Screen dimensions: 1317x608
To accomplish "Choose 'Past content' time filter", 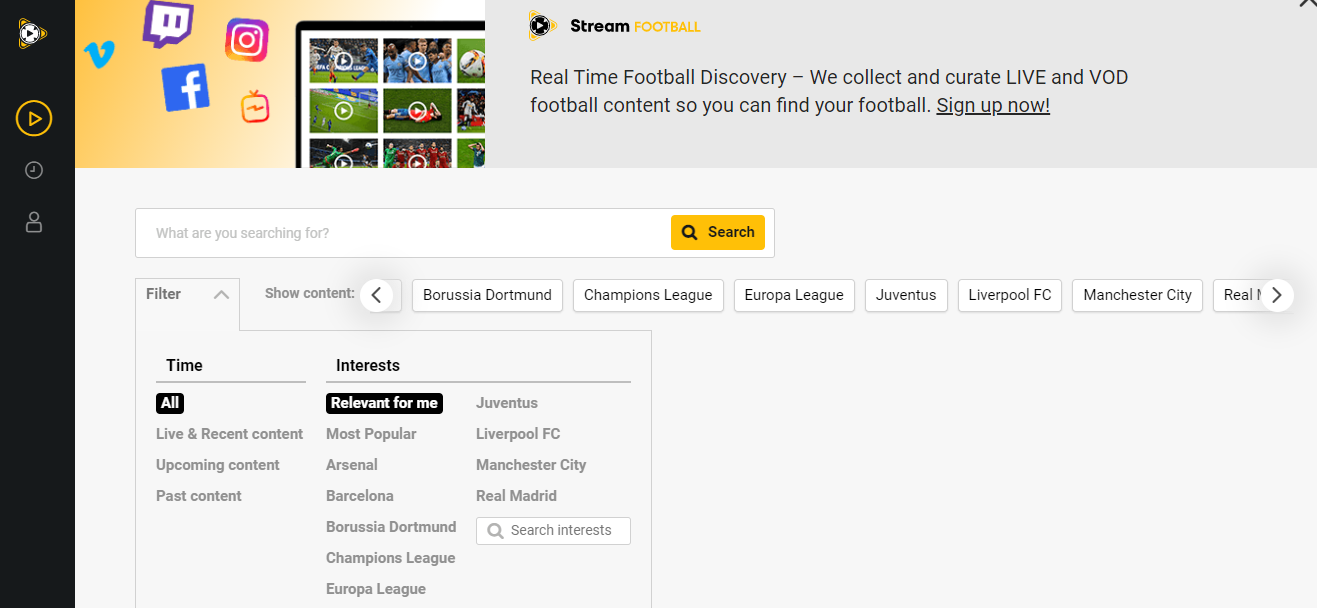I will (199, 496).
